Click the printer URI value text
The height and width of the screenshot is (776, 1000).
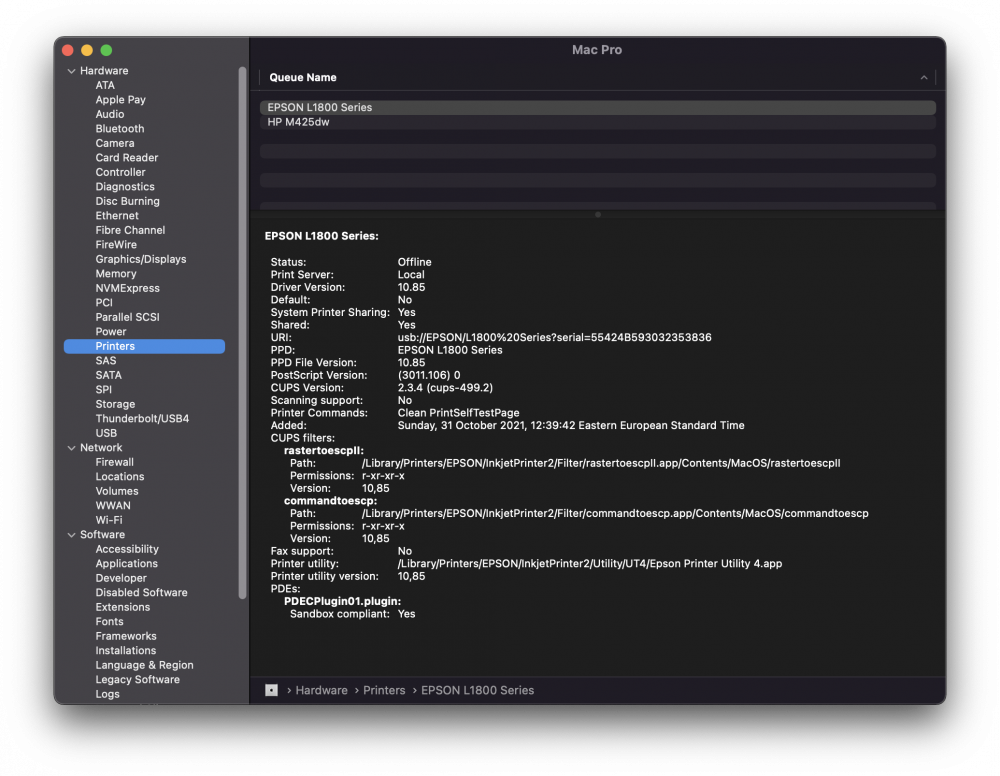point(554,337)
